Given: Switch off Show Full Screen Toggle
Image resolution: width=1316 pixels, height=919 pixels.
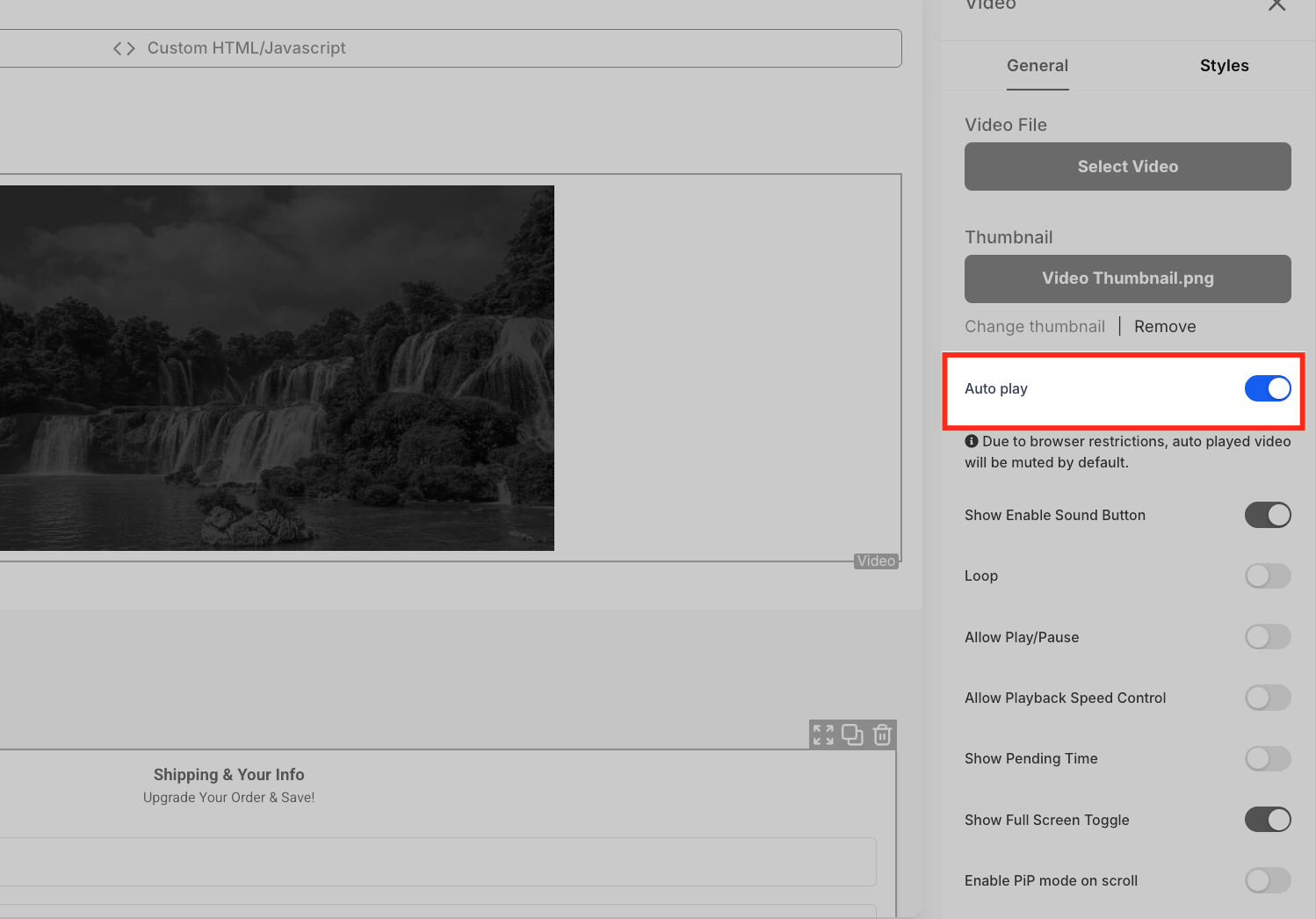Looking at the screenshot, I should click(x=1268, y=820).
